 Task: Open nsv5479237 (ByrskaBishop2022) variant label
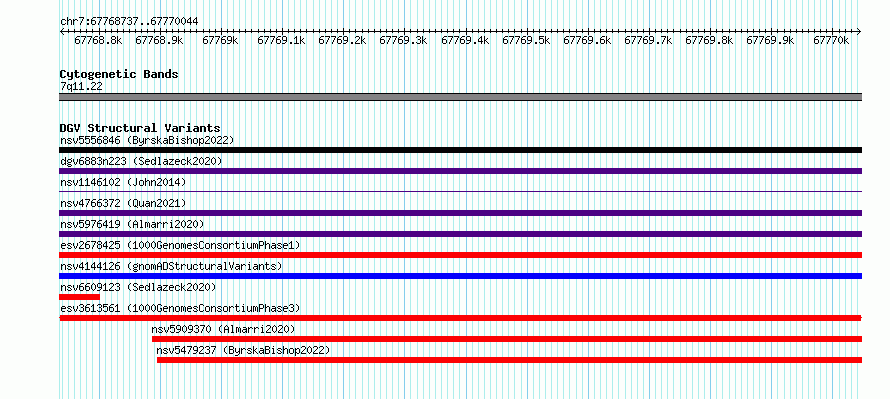[243, 350]
